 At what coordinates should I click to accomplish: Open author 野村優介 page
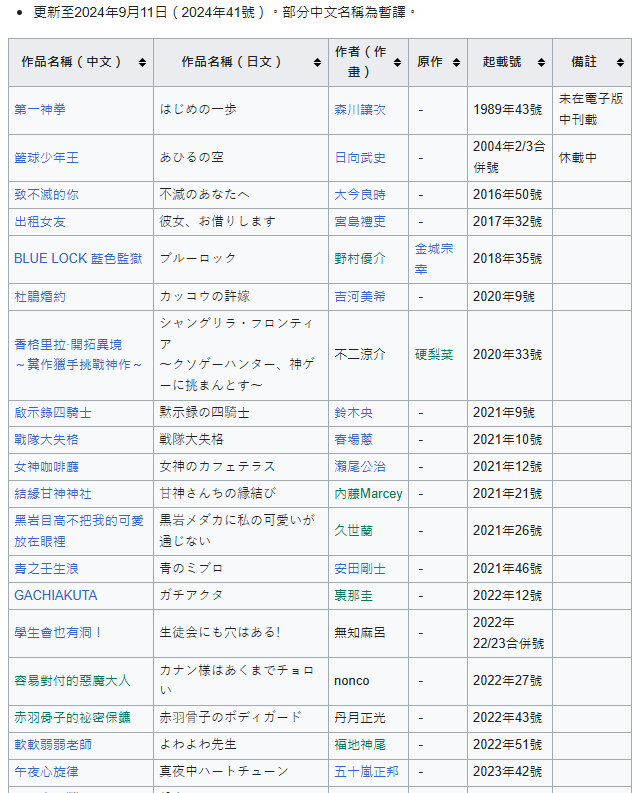(x=360, y=259)
